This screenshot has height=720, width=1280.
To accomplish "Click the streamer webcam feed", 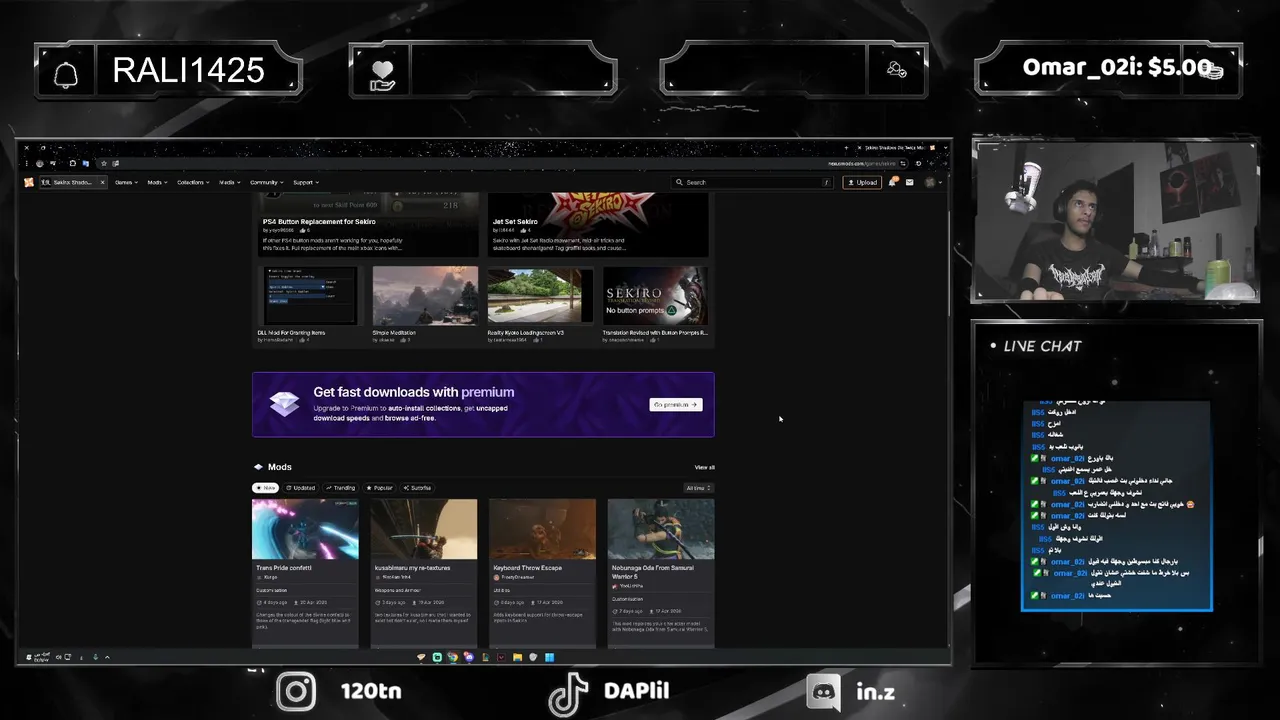I will pos(1115,222).
